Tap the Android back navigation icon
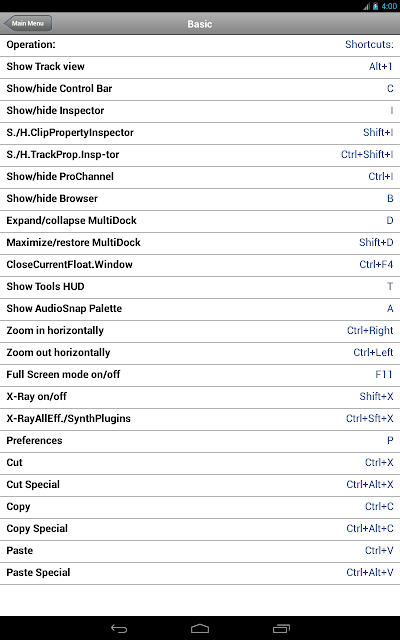This screenshot has width=400, height=640. pos(119,629)
